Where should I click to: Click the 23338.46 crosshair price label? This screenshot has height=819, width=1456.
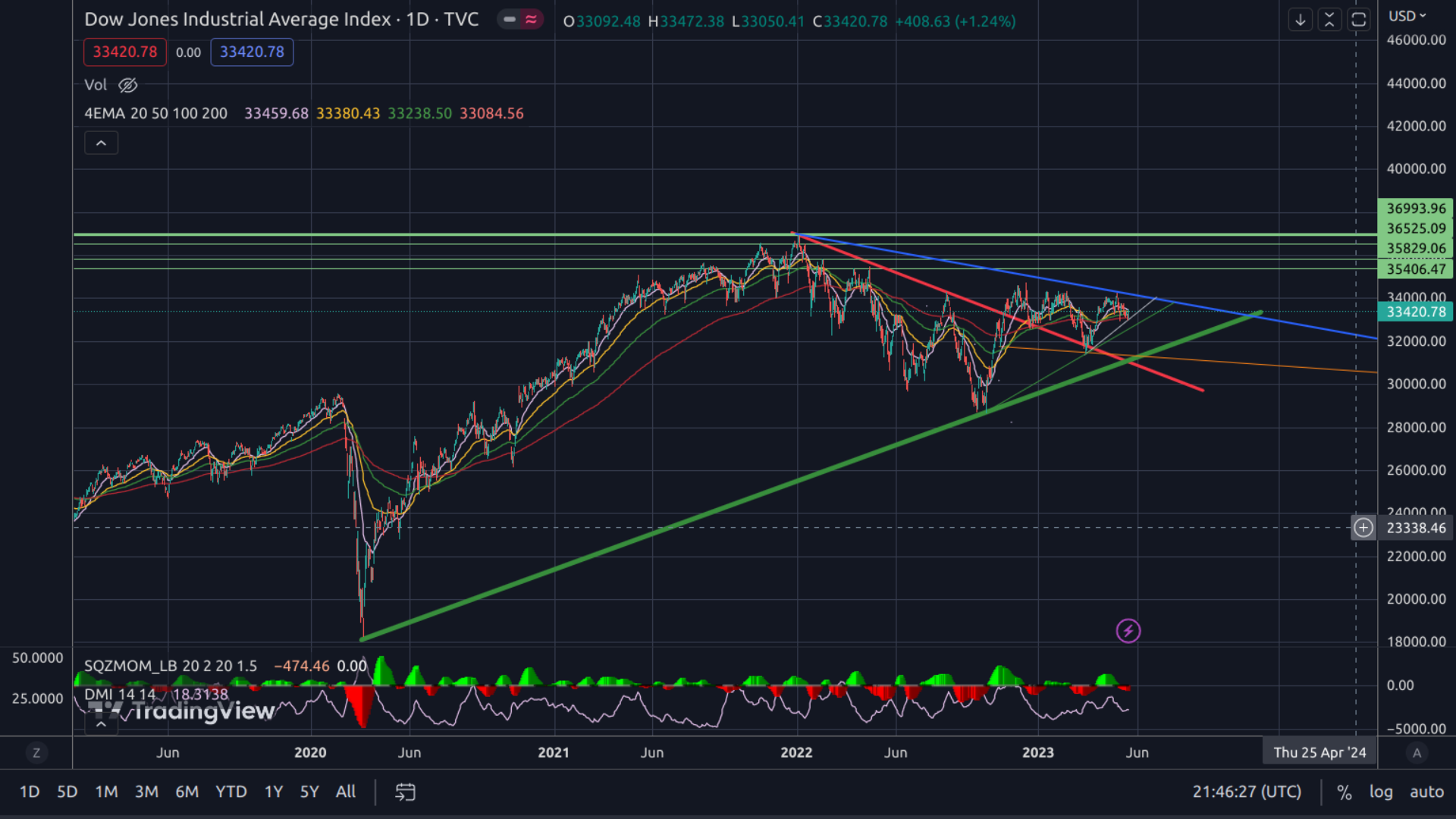coord(1416,528)
